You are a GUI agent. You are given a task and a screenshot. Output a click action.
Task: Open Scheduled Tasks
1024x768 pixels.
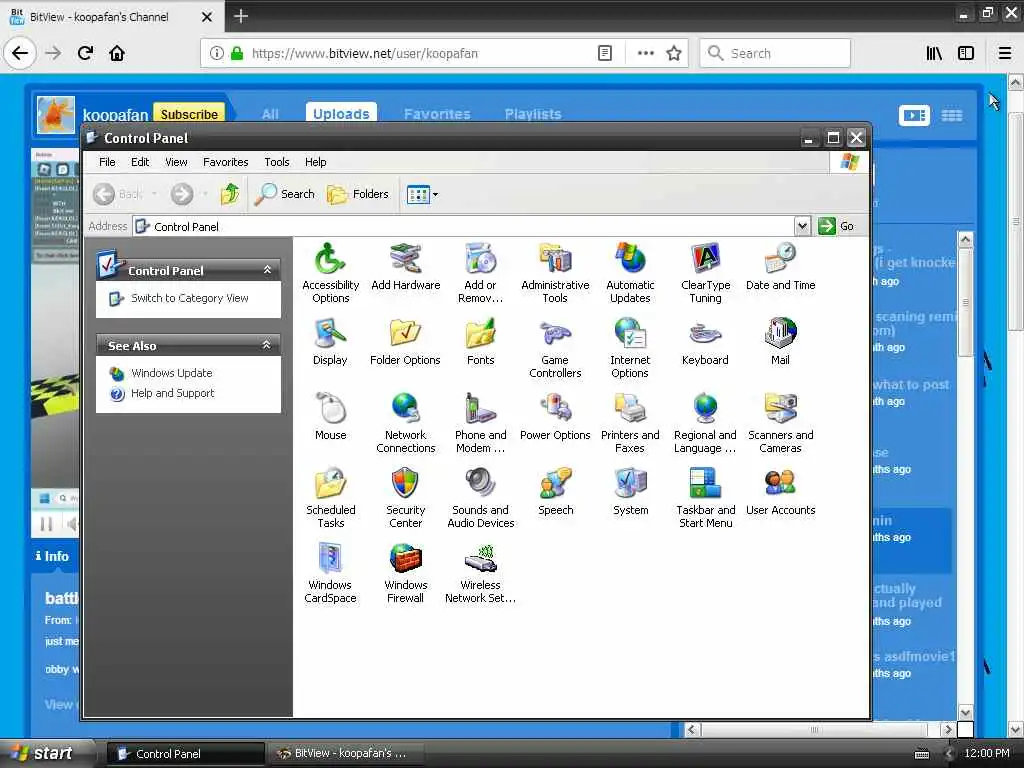click(x=330, y=498)
